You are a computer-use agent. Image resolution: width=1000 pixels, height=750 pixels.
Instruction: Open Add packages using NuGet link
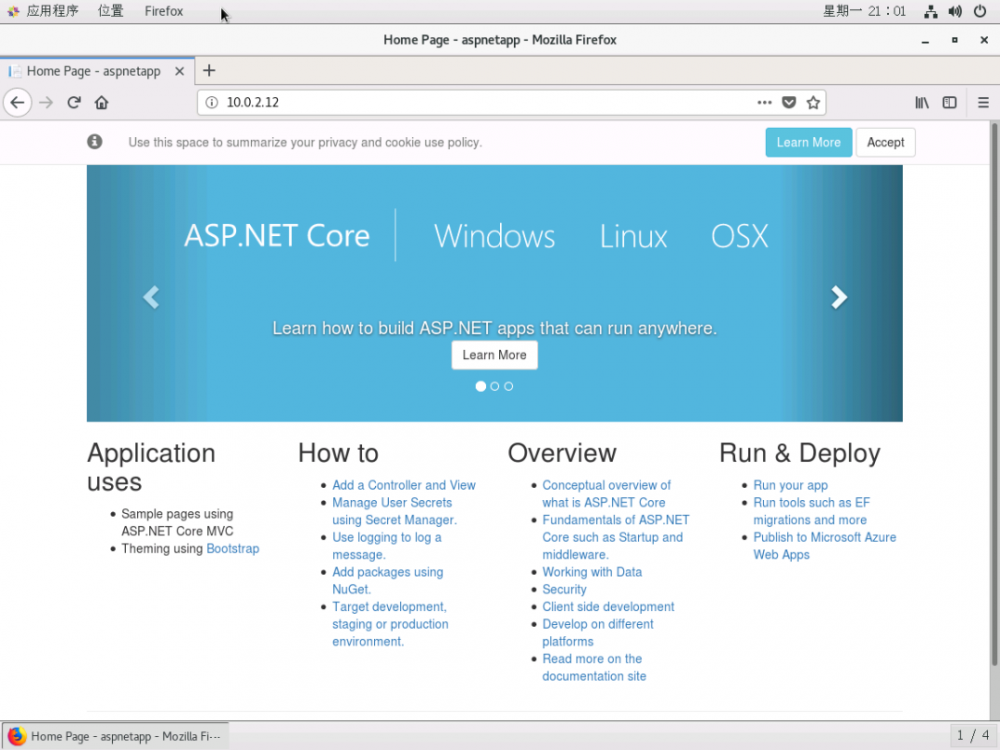tap(388, 581)
